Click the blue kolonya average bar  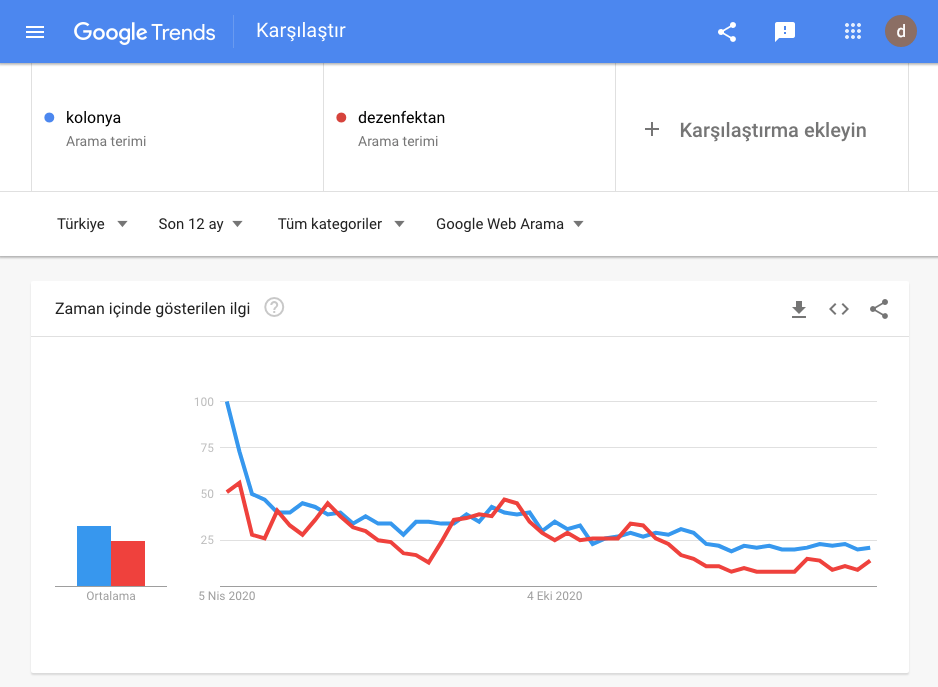click(94, 556)
